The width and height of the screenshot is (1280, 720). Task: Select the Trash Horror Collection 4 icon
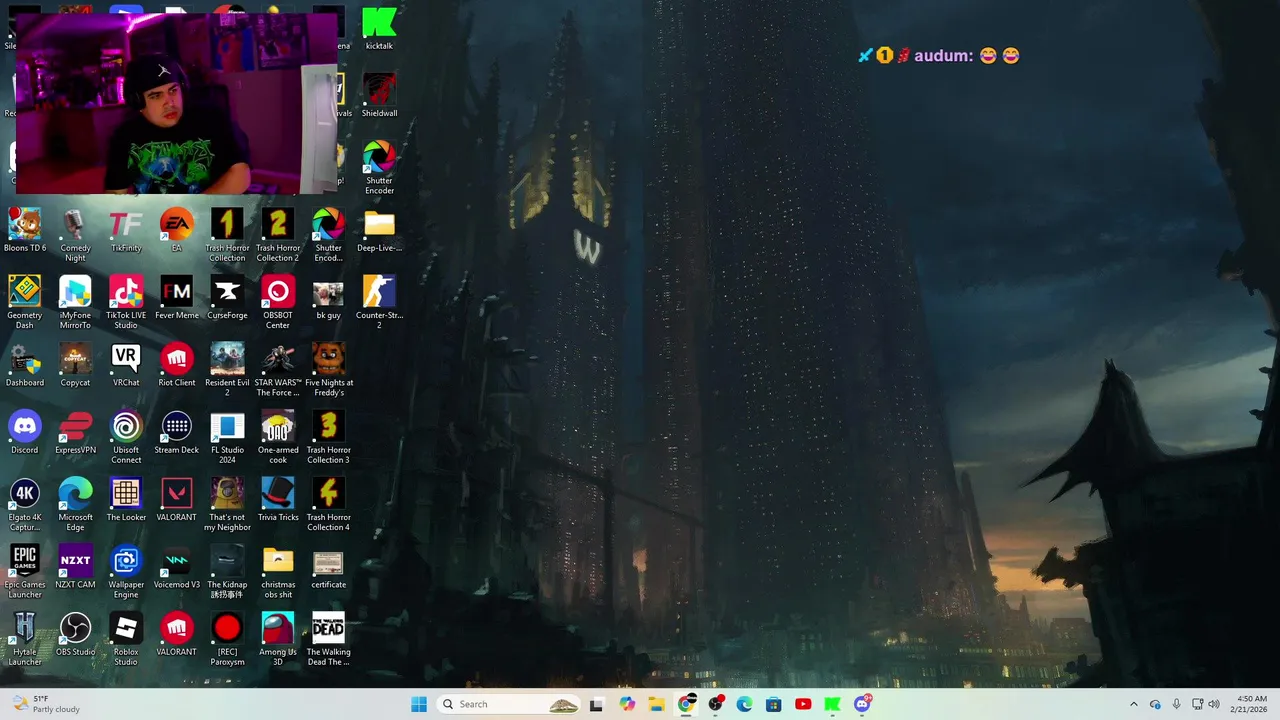[x=328, y=505]
